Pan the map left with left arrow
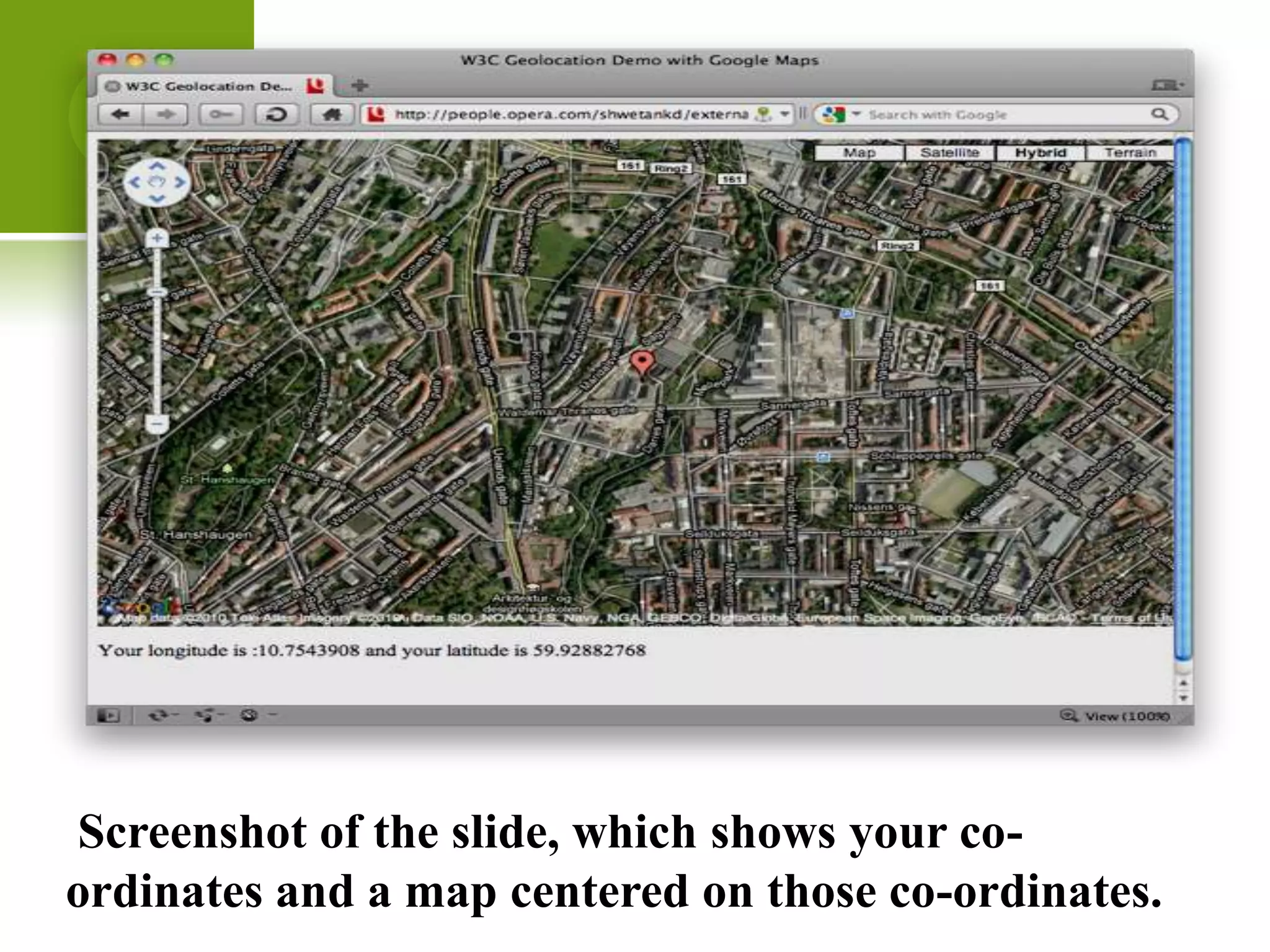Viewport: 1270px width, 952px height. (x=135, y=182)
